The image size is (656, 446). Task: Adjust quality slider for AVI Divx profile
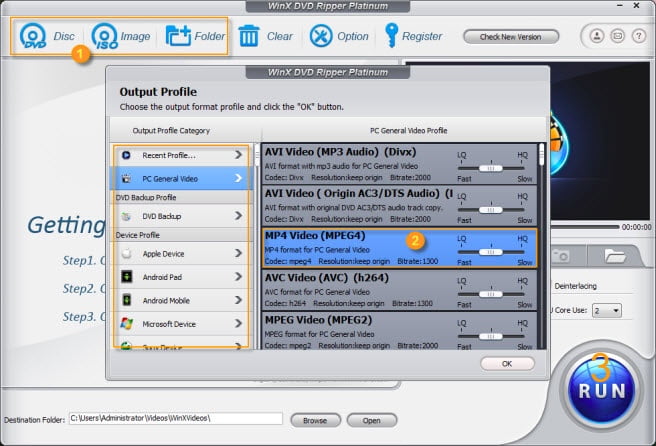point(491,168)
